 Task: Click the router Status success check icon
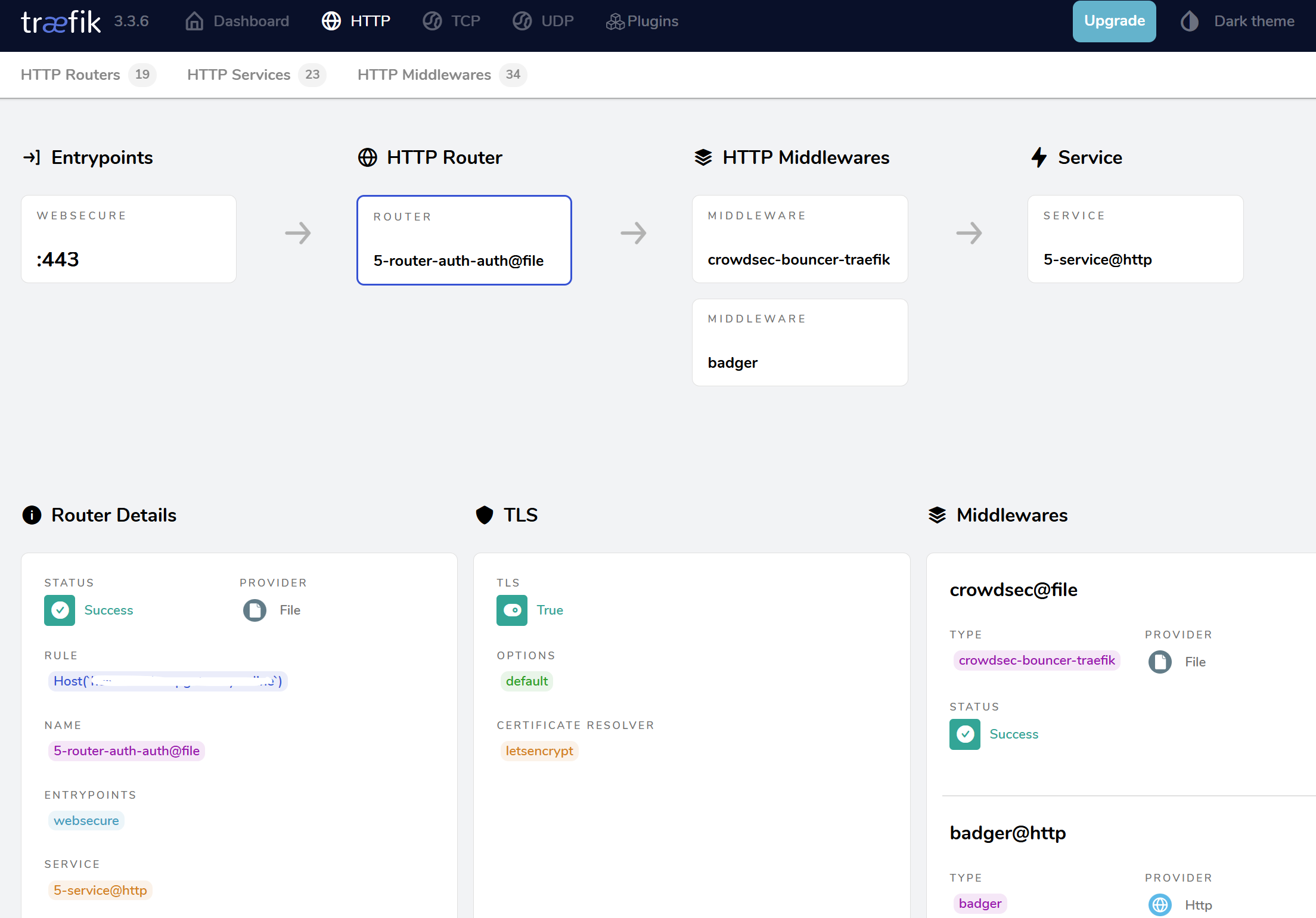coord(60,610)
